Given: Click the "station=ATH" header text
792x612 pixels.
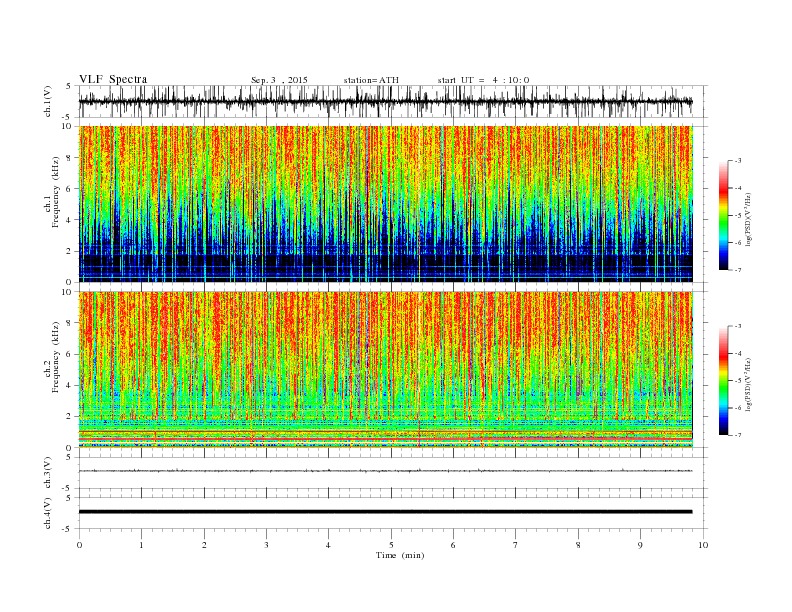Looking at the screenshot, I should 371,80.
